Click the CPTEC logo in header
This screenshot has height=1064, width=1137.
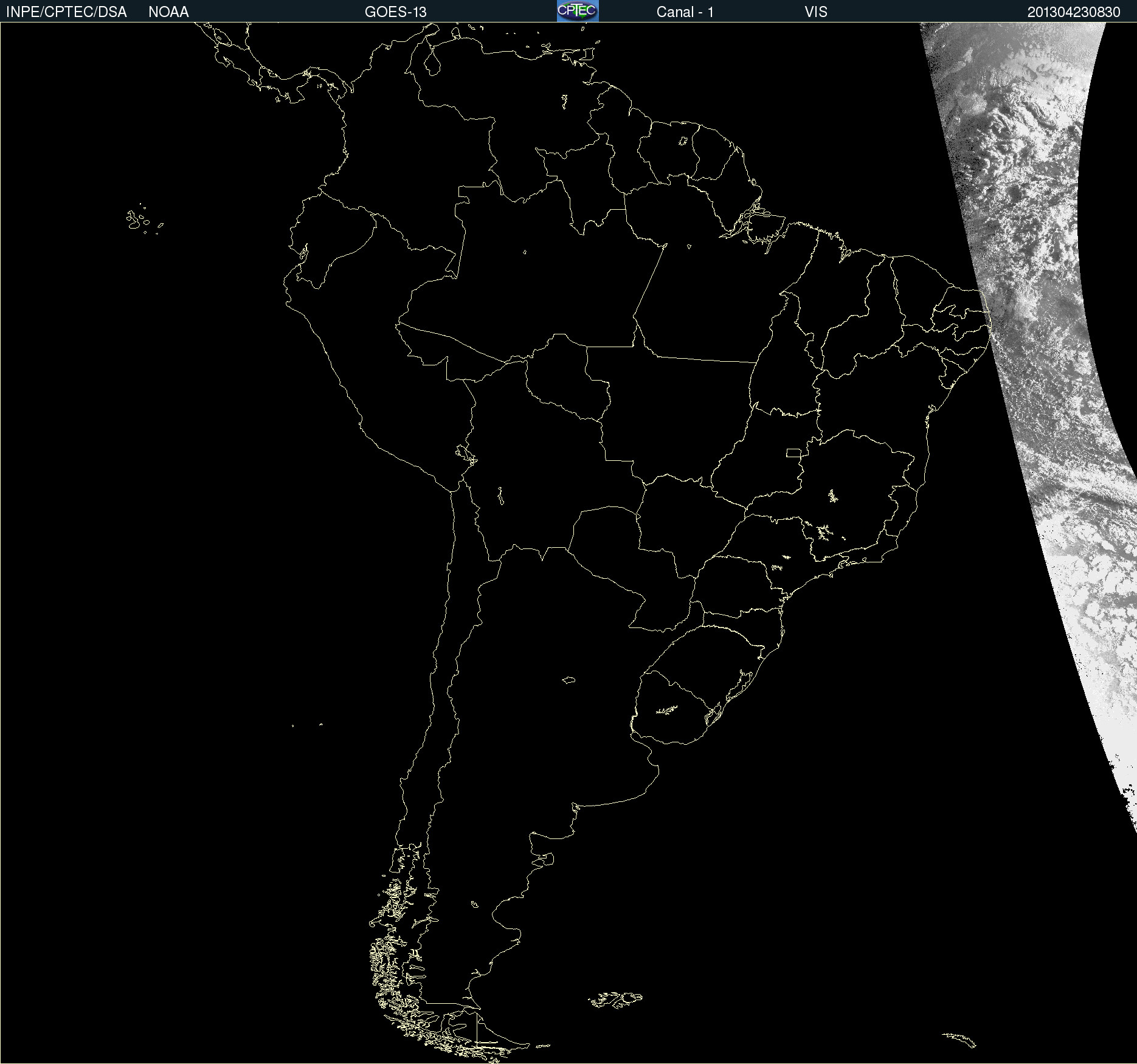point(578,11)
